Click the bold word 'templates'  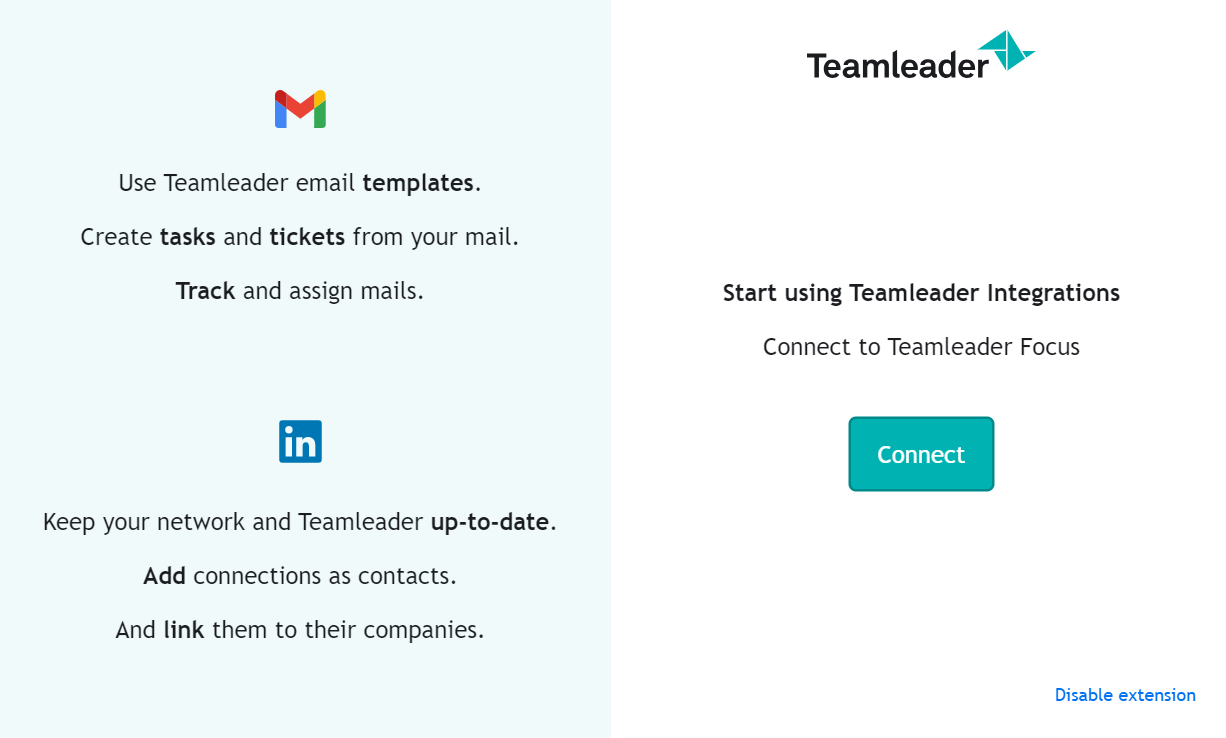pyautogui.click(x=418, y=183)
